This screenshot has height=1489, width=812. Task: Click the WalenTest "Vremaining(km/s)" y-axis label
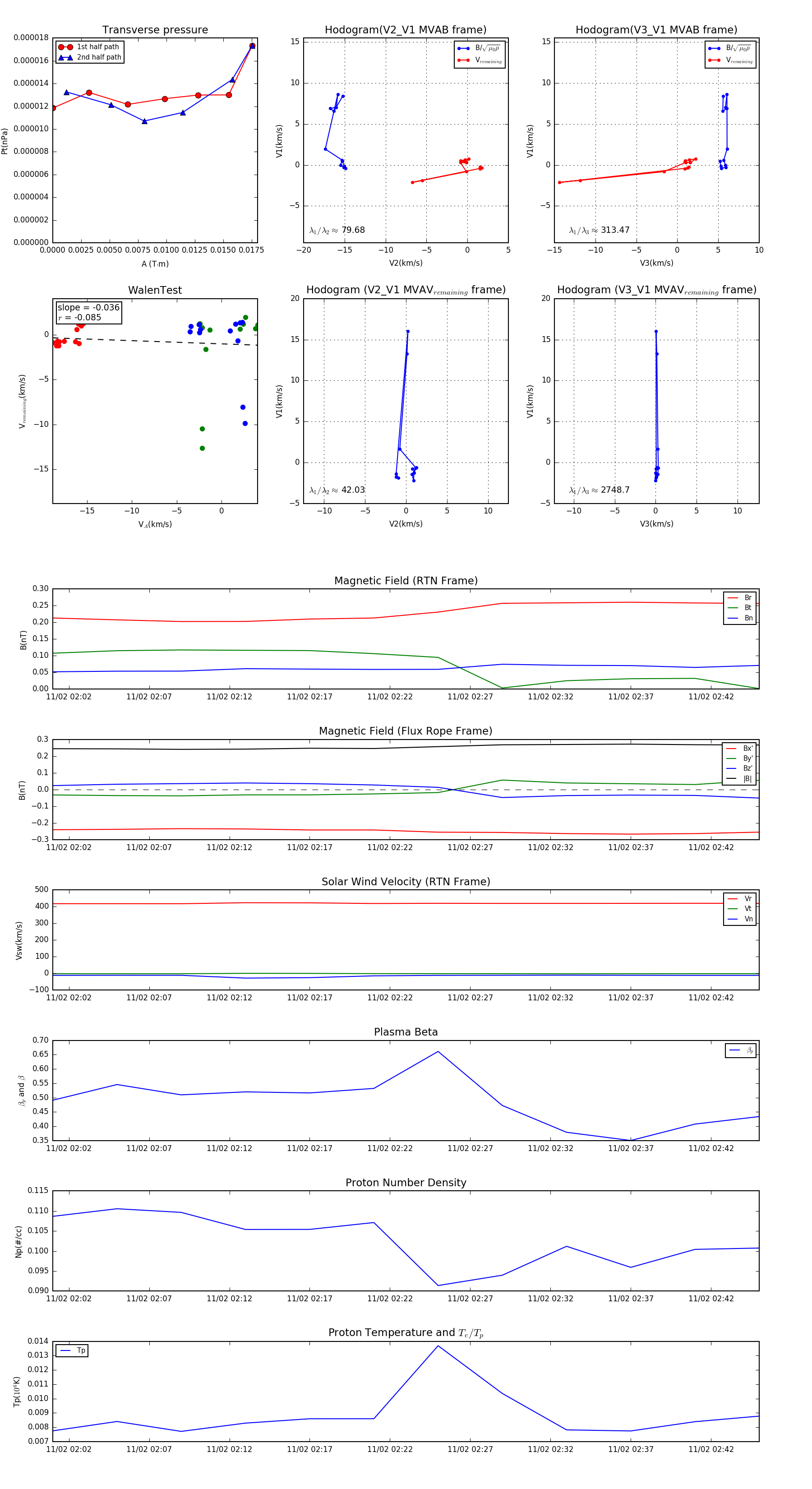click(22, 401)
